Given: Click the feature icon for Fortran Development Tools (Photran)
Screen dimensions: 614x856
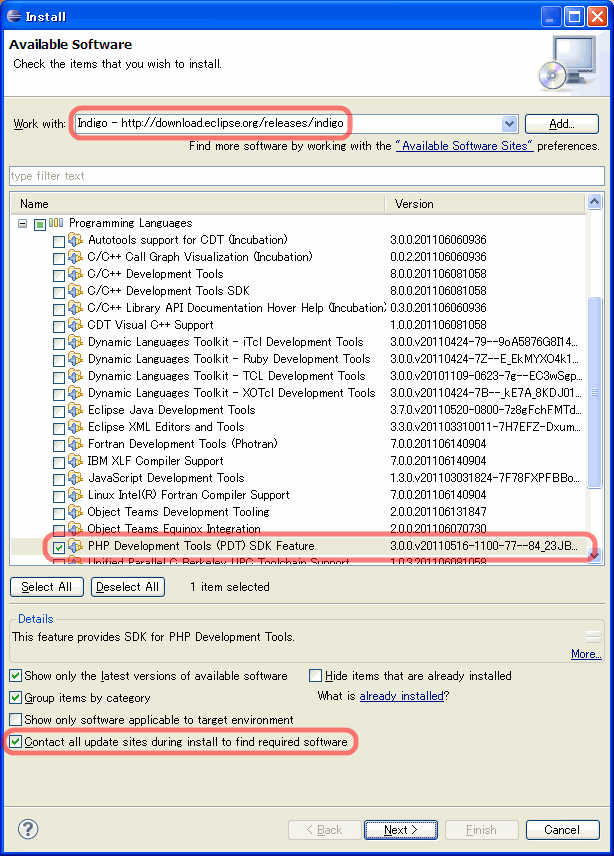Looking at the screenshot, I should [75, 444].
